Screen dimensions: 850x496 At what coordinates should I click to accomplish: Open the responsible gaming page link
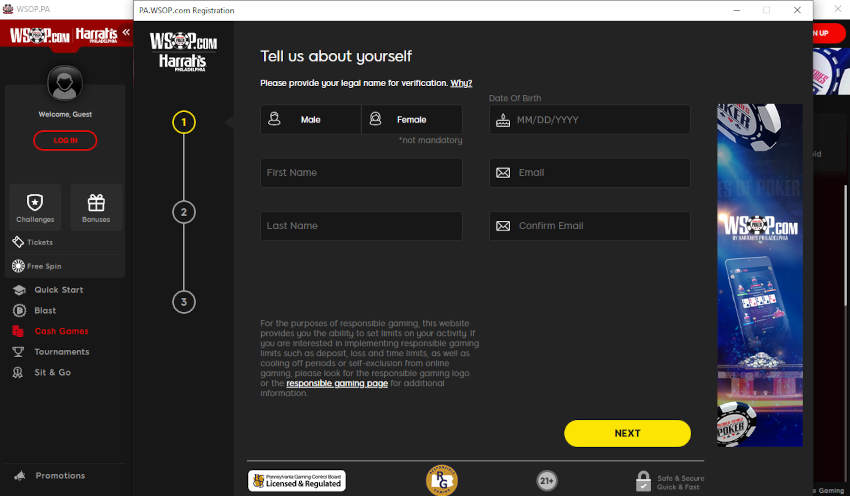point(337,383)
